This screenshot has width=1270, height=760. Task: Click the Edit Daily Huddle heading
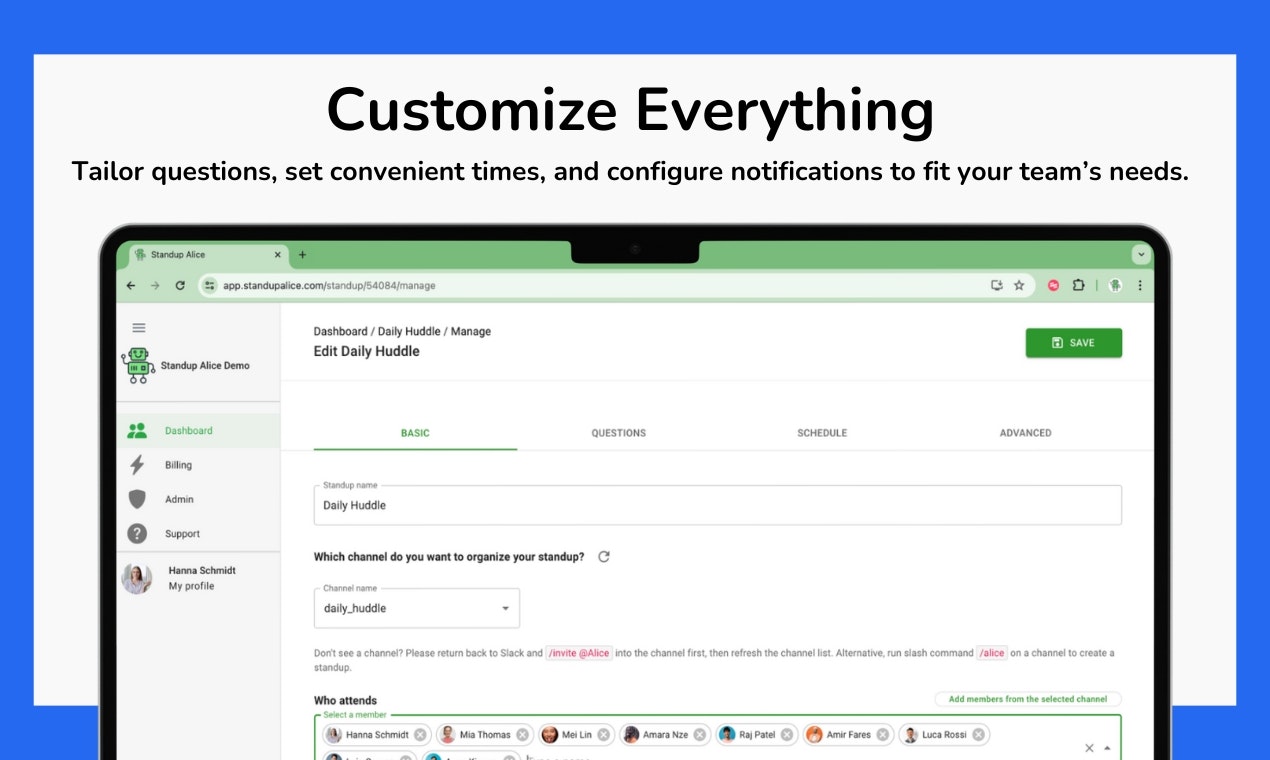[x=367, y=351]
